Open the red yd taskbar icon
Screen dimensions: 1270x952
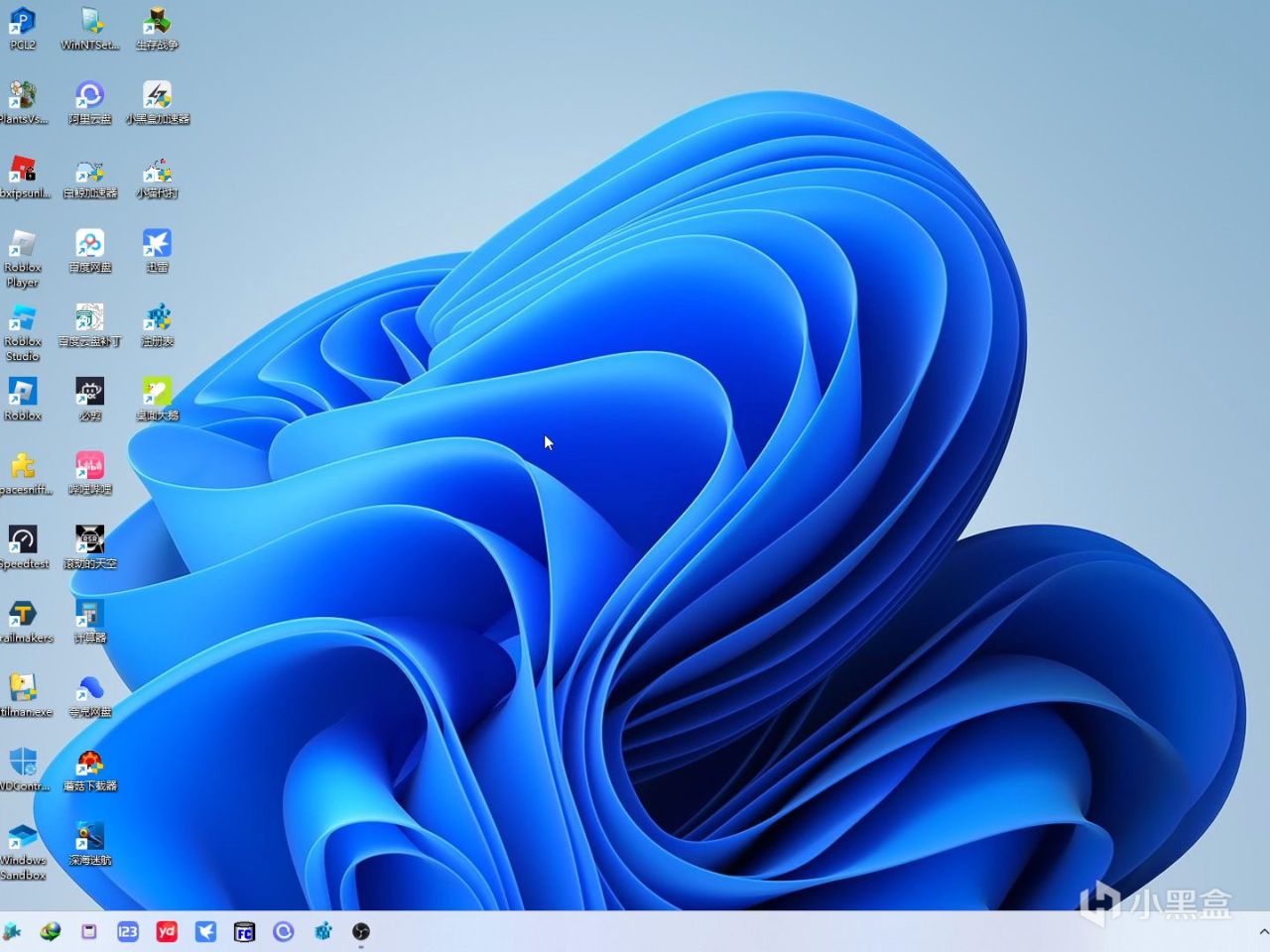pyautogui.click(x=167, y=931)
